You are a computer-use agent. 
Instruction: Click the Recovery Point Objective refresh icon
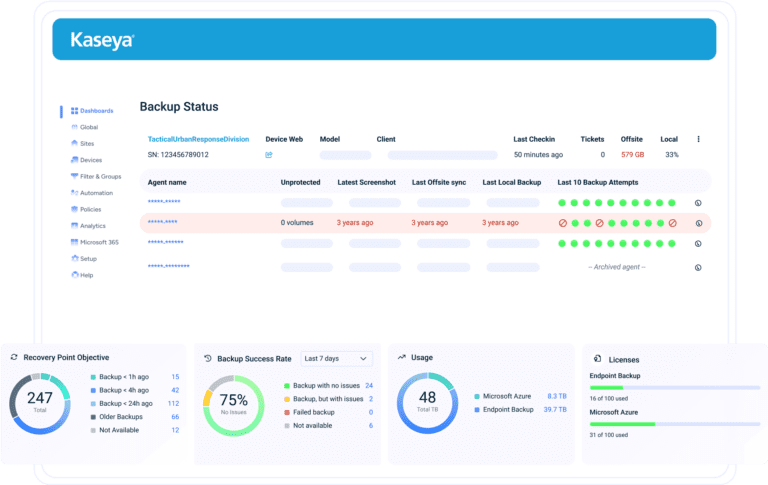(x=14, y=357)
